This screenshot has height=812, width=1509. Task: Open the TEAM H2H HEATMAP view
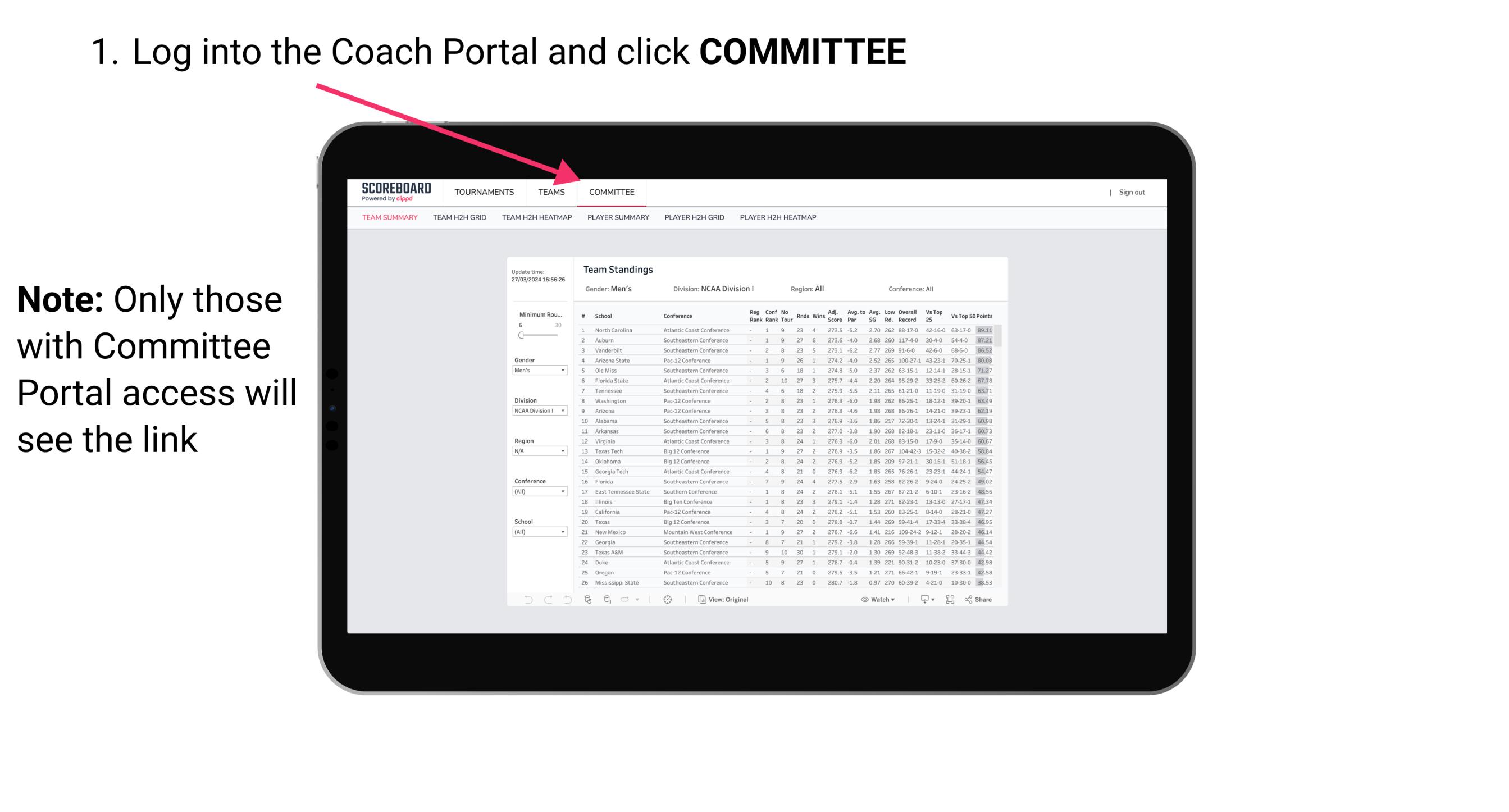pyautogui.click(x=538, y=218)
